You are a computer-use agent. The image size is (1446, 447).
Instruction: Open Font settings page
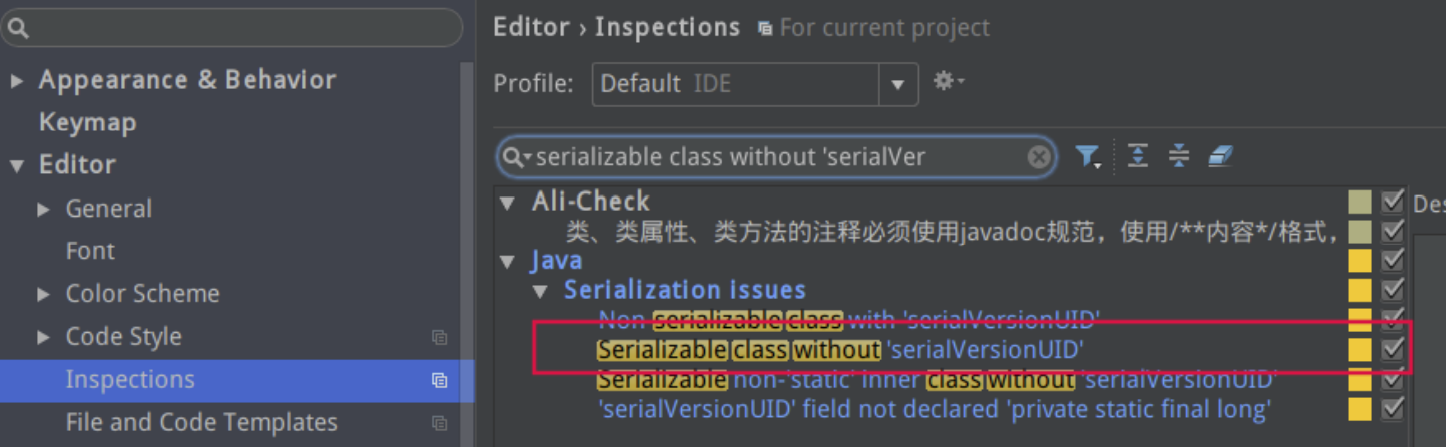(90, 251)
